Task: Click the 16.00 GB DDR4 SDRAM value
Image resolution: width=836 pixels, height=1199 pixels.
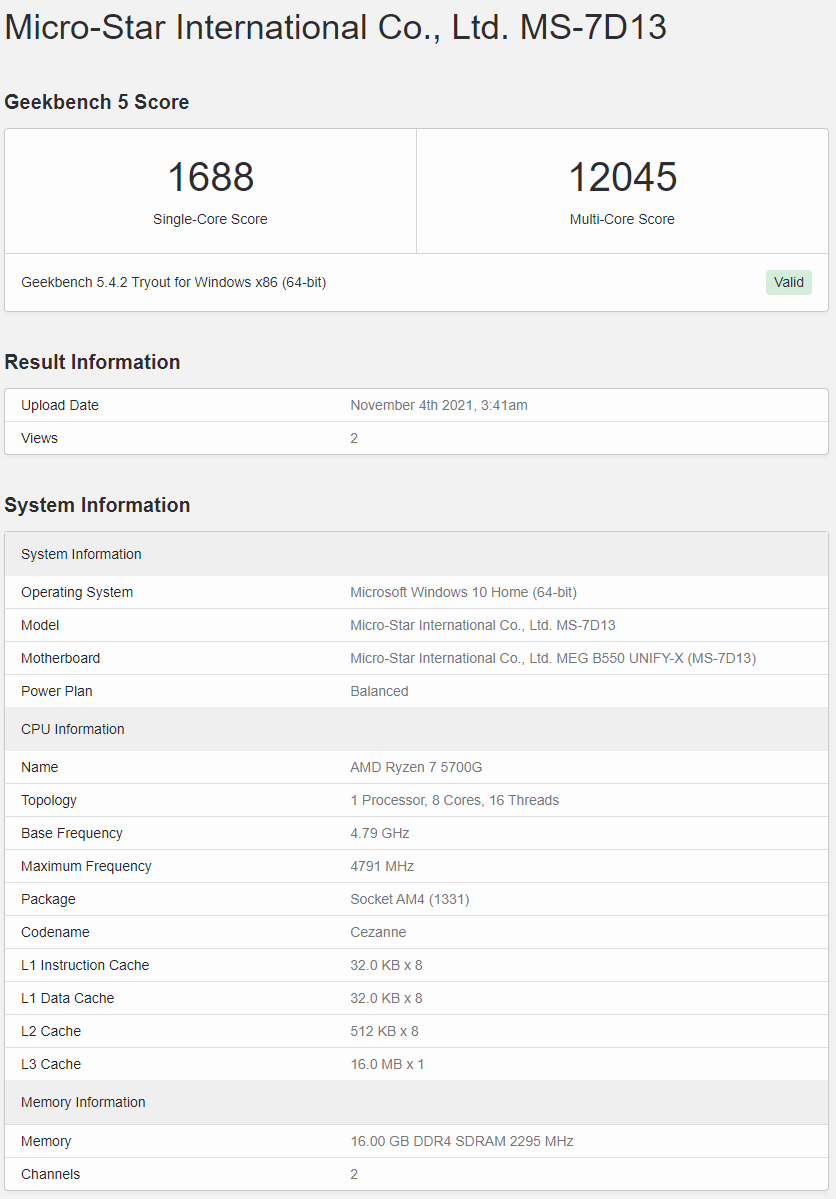Action: 461,1141
